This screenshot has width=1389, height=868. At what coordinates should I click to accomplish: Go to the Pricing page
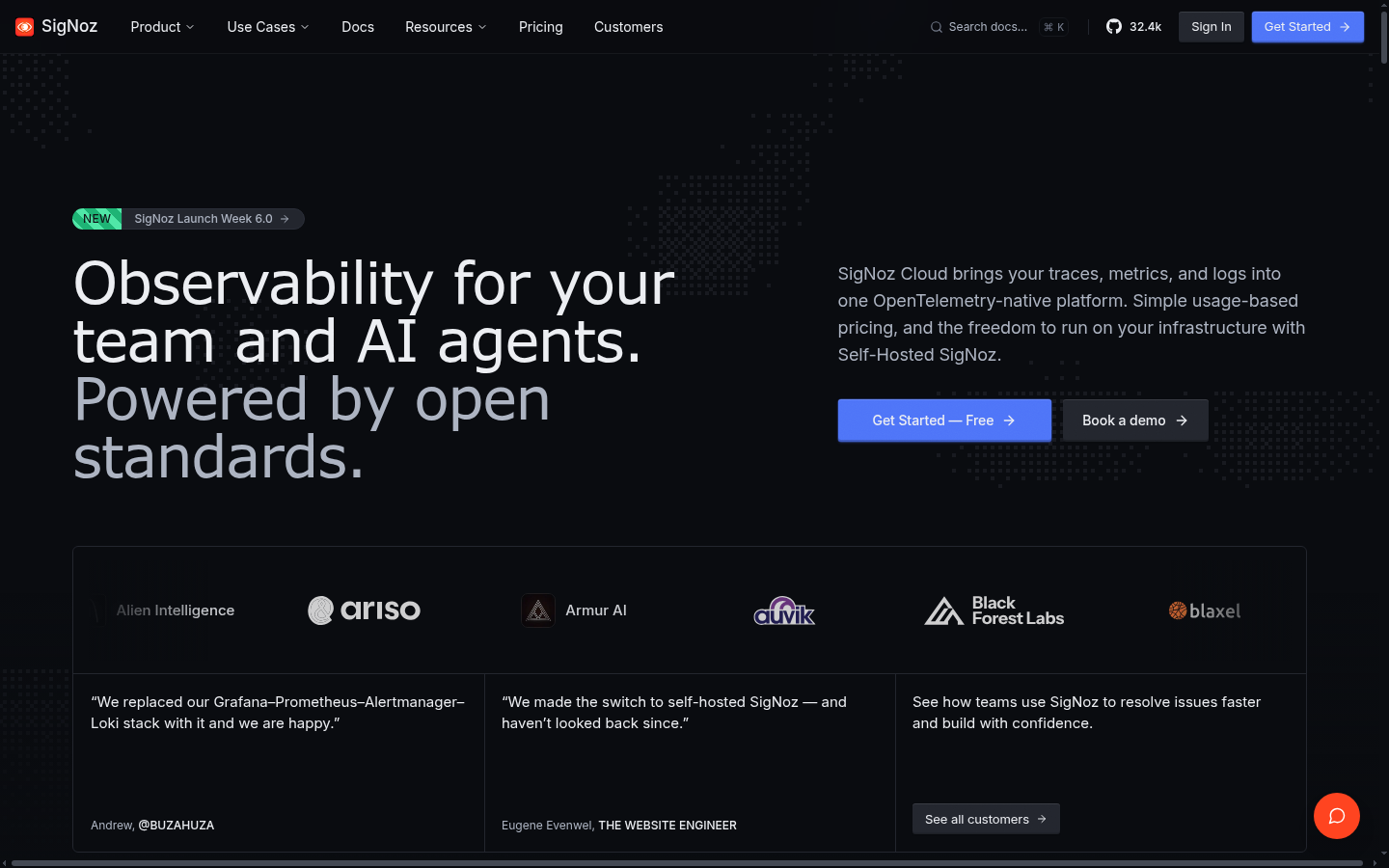(541, 27)
